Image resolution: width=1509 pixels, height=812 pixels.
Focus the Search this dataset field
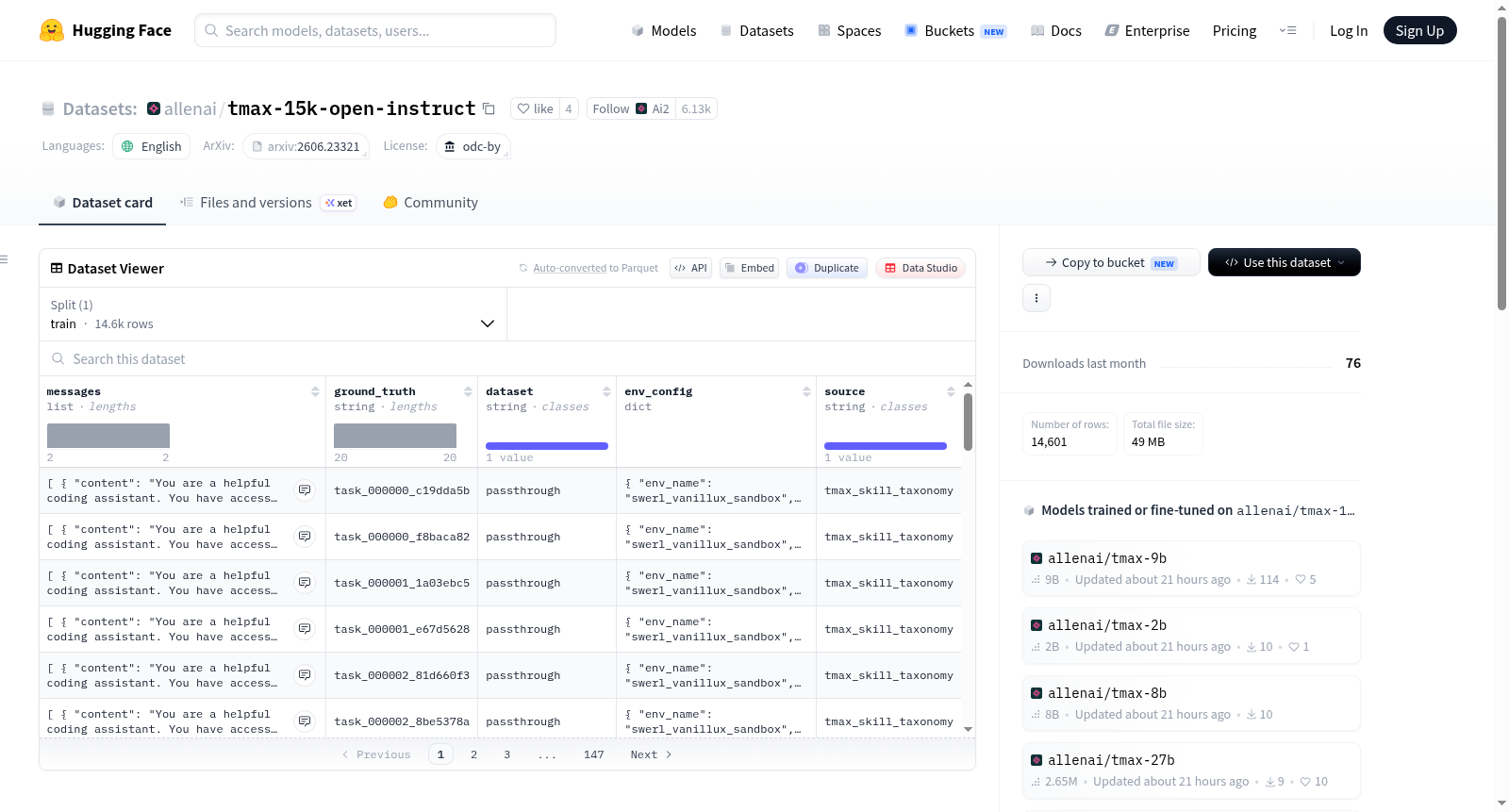[507, 358]
